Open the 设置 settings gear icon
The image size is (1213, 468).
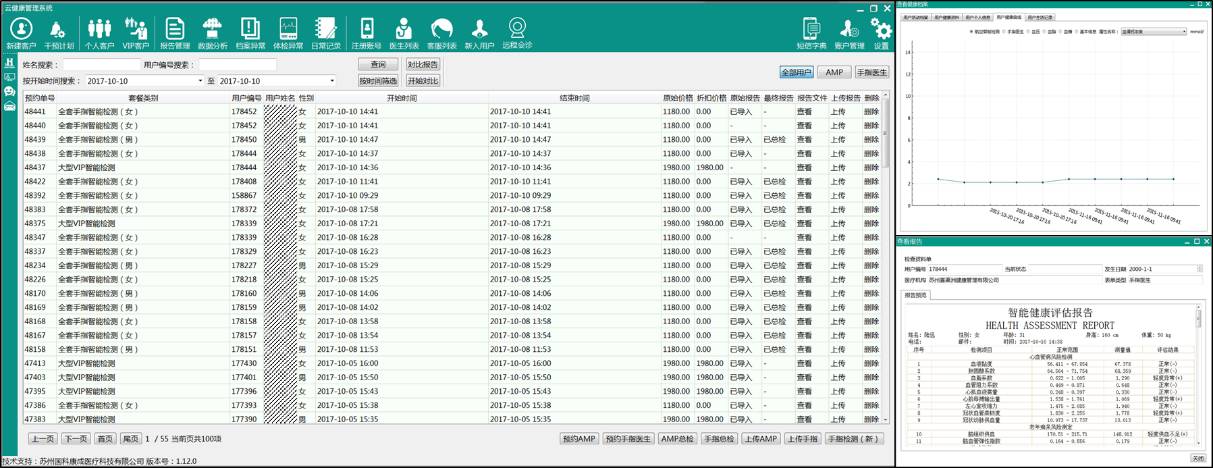click(x=881, y=33)
